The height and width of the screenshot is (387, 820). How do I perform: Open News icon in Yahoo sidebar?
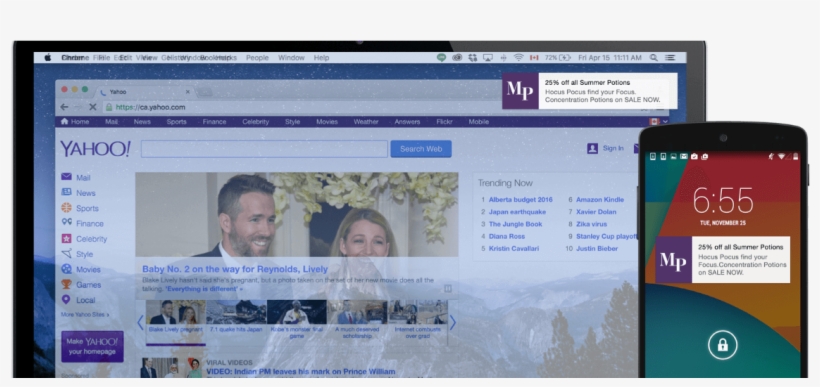pyautogui.click(x=66, y=192)
